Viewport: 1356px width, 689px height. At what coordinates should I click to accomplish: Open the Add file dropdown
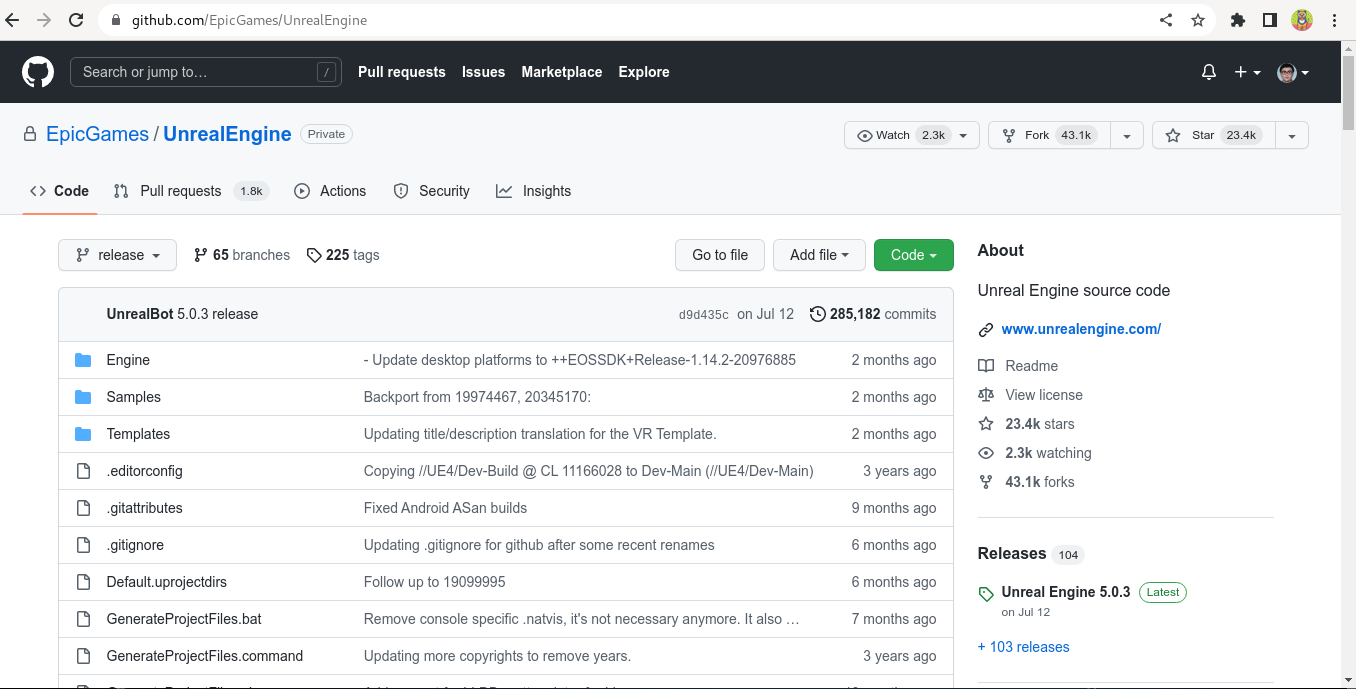[819, 255]
